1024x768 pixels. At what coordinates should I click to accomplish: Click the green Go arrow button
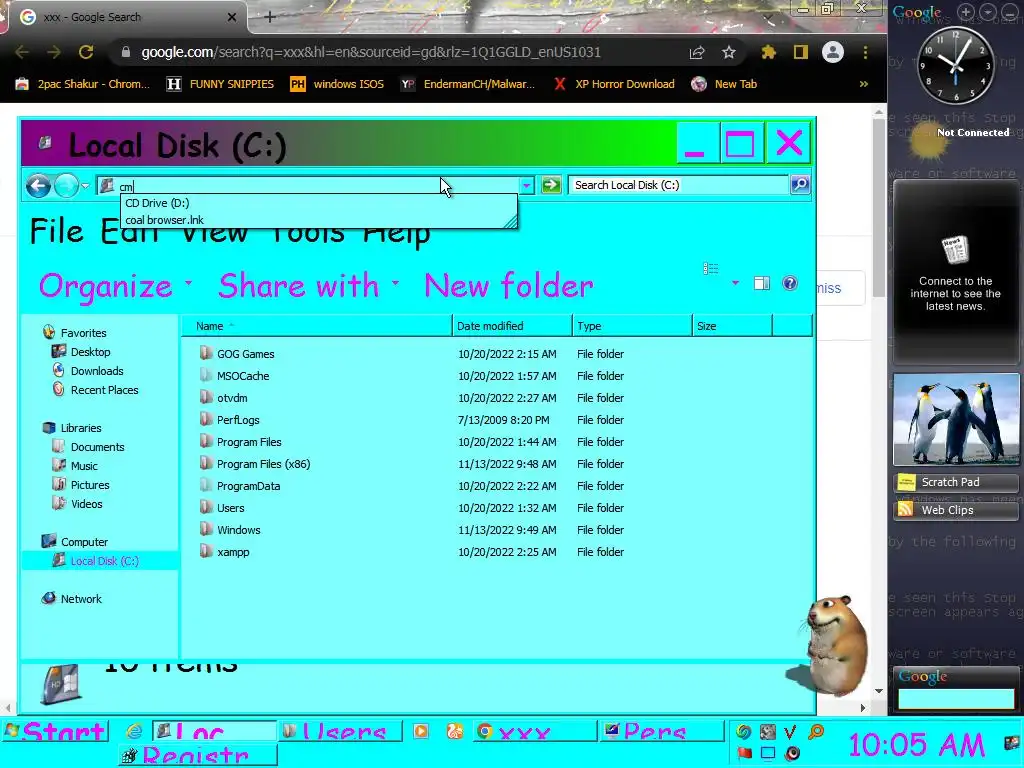click(x=551, y=185)
